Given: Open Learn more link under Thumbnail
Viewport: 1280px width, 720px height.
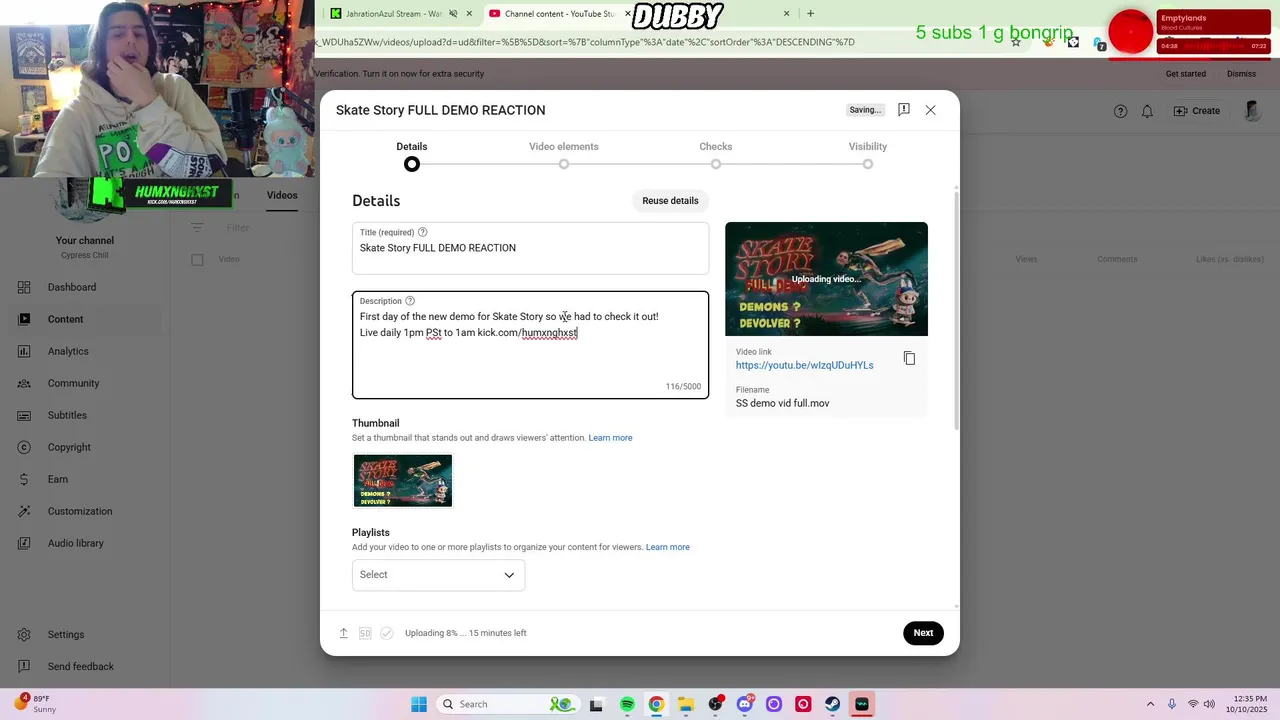Looking at the screenshot, I should coord(610,438).
